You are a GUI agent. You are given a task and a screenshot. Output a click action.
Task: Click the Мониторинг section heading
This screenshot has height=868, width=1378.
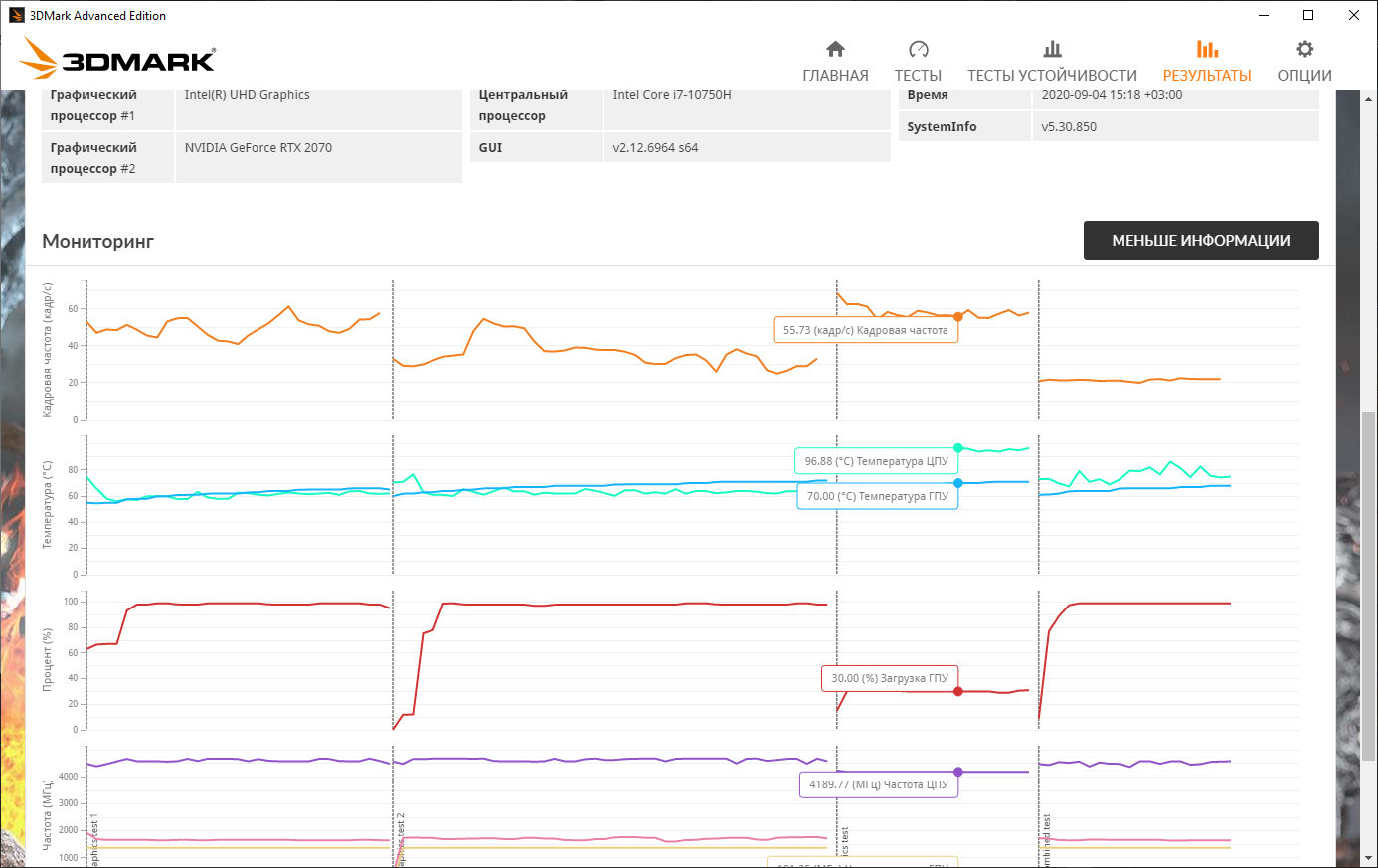coord(98,241)
